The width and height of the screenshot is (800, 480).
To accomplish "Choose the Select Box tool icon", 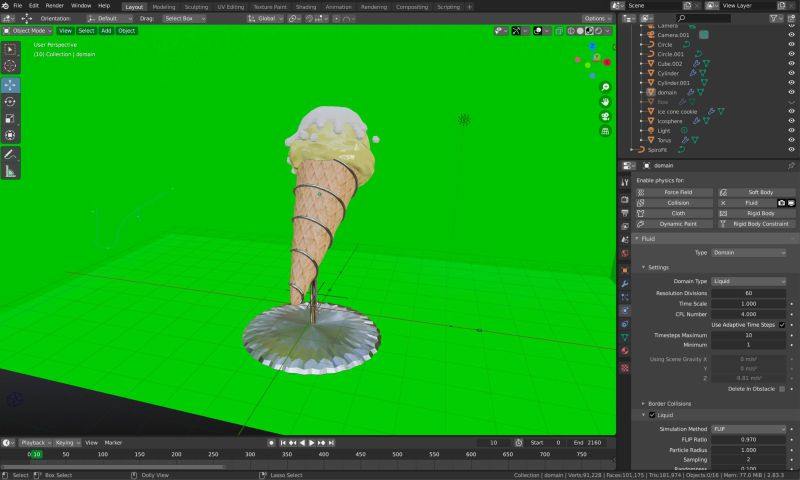I will tap(10, 49).
